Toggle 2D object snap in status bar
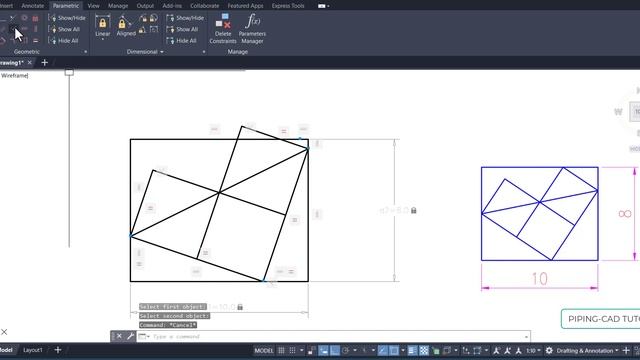Viewport: 640px width, 360px height. pos(394,350)
